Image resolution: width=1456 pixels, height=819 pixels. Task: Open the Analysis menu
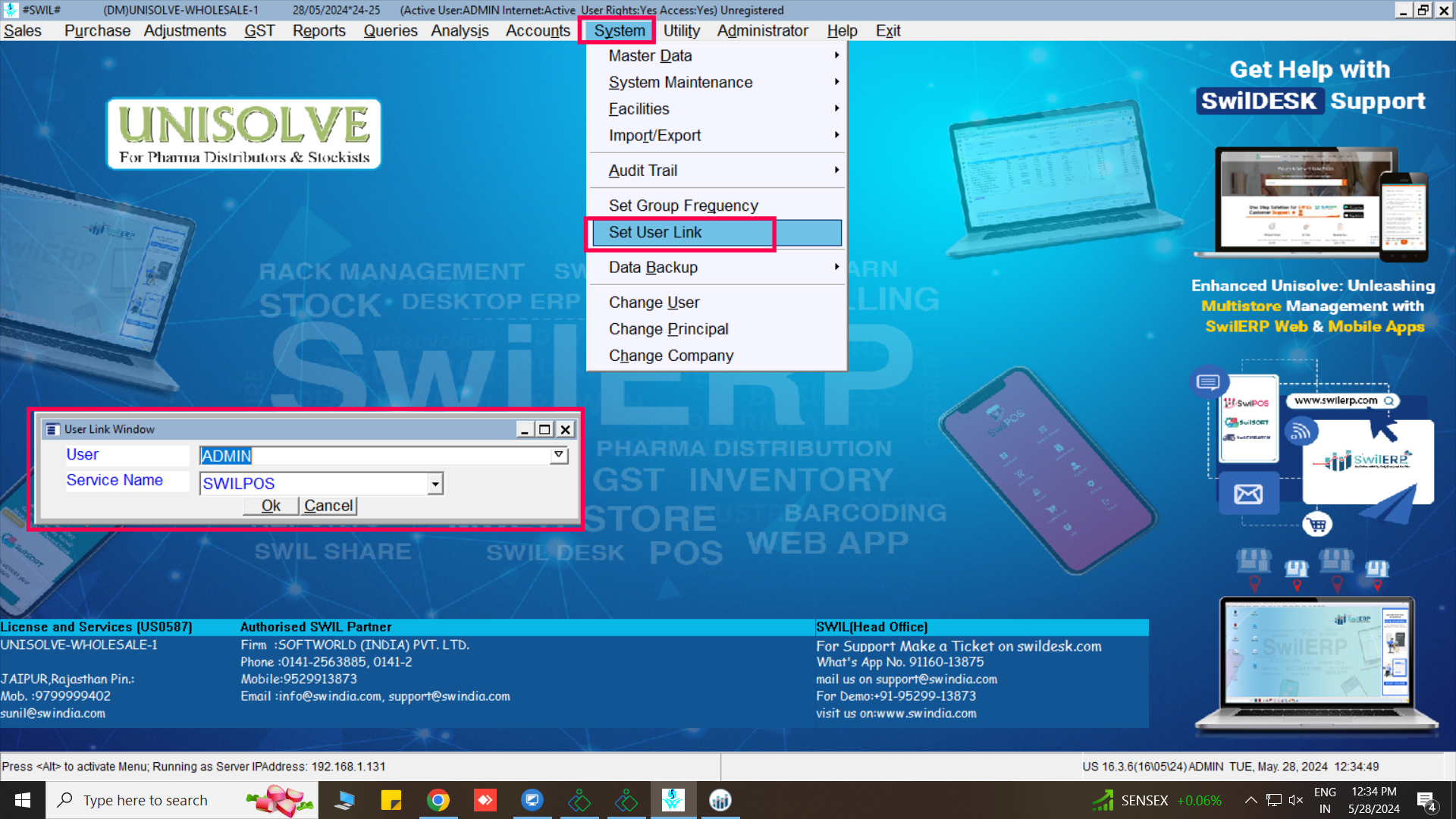pyautogui.click(x=460, y=30)
